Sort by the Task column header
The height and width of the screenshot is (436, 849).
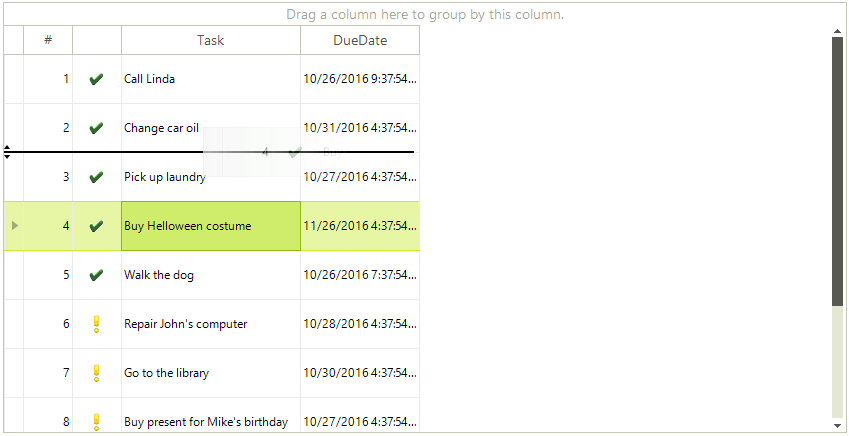[211, 40]
